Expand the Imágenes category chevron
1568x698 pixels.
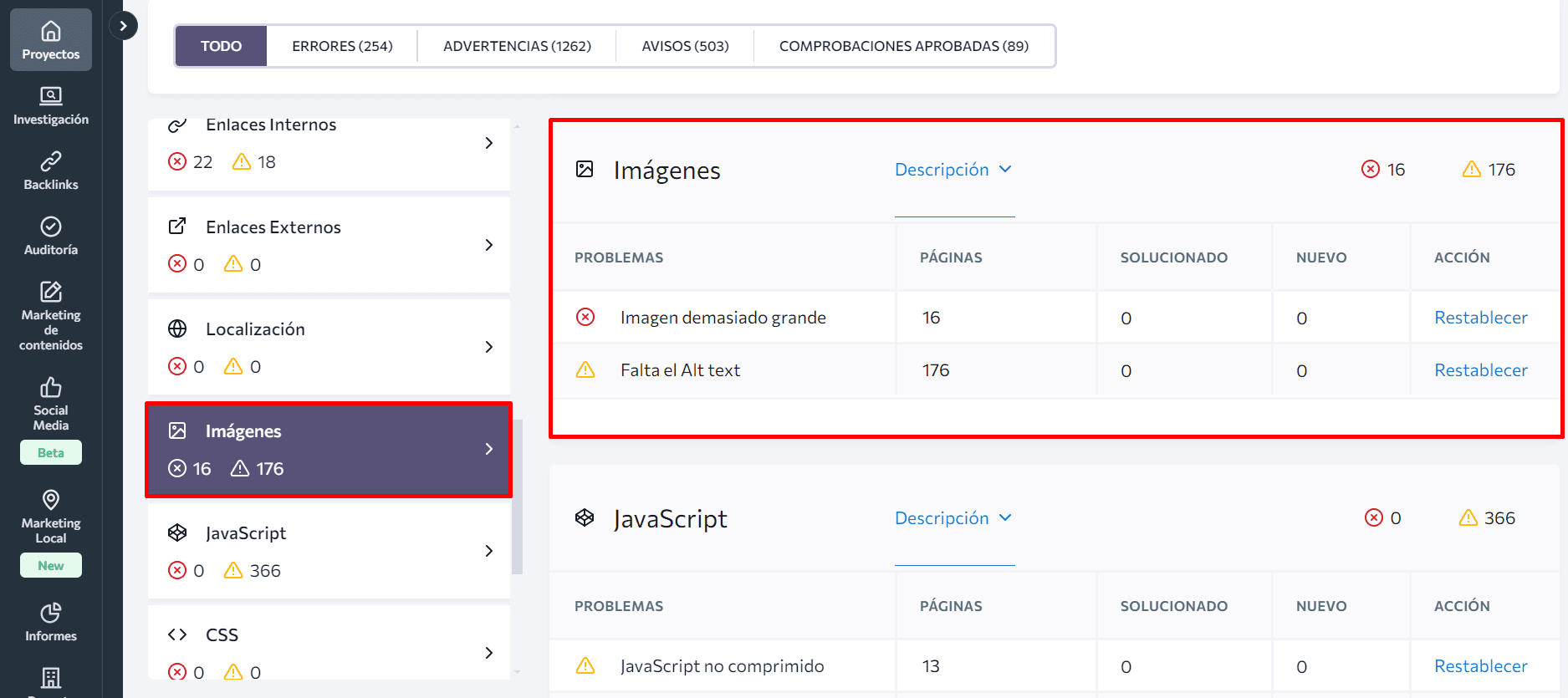(x=489, y=449)
